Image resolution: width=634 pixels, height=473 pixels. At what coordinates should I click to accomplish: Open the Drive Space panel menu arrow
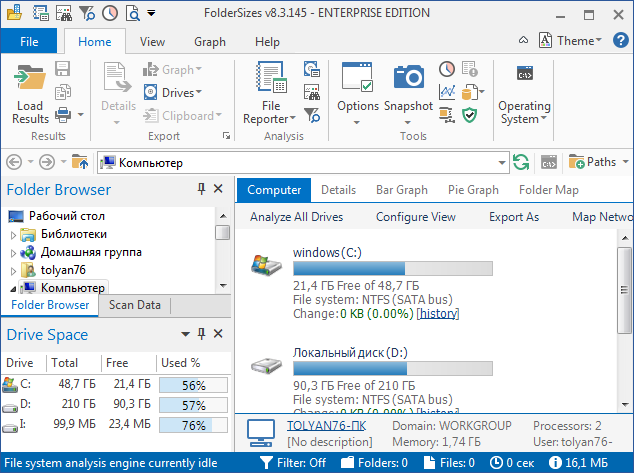point(185,334)
